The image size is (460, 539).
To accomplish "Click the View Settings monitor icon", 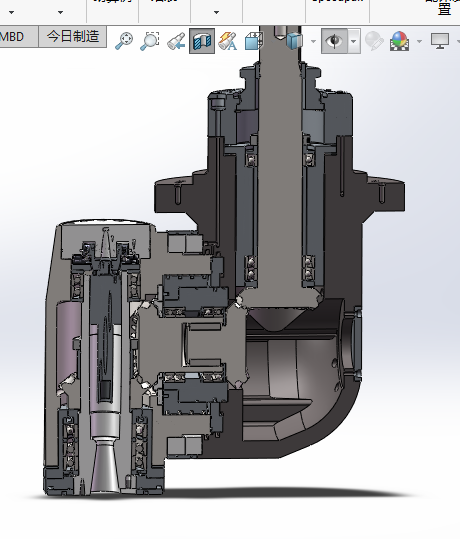I will pos(440,41).
